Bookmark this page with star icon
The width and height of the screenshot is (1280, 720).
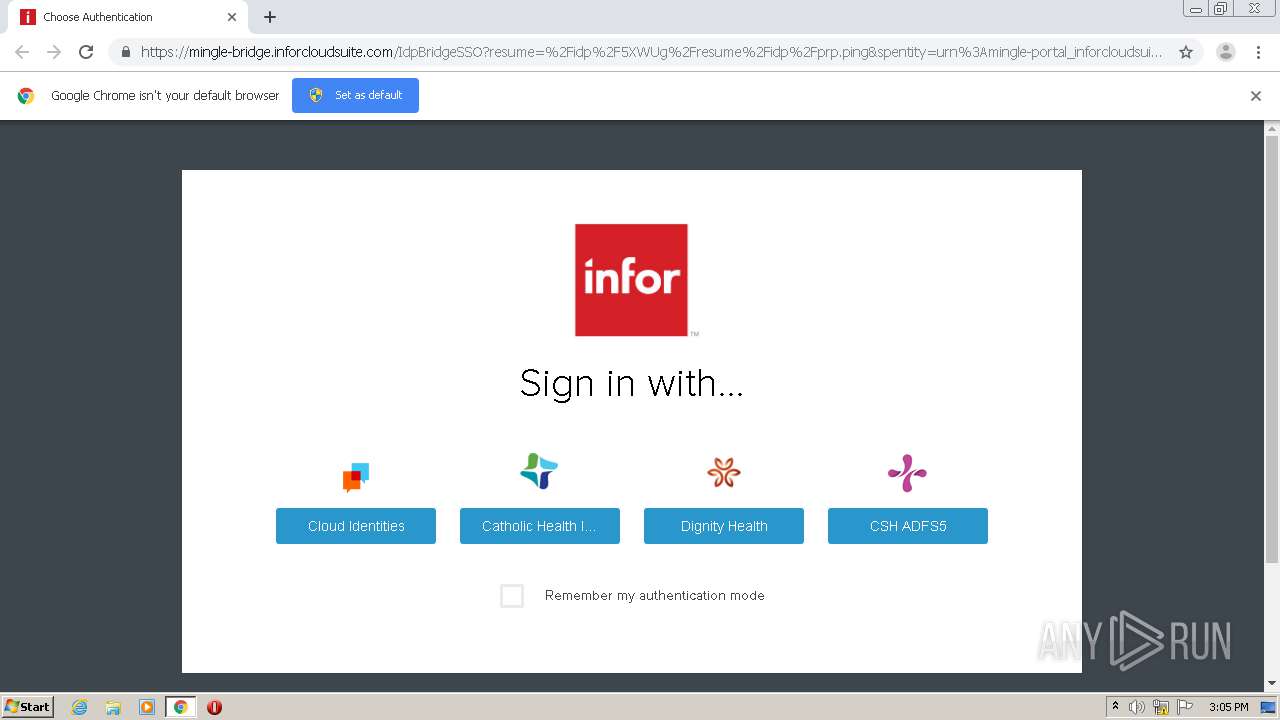pyautogui.click(x=1186, y=52)
